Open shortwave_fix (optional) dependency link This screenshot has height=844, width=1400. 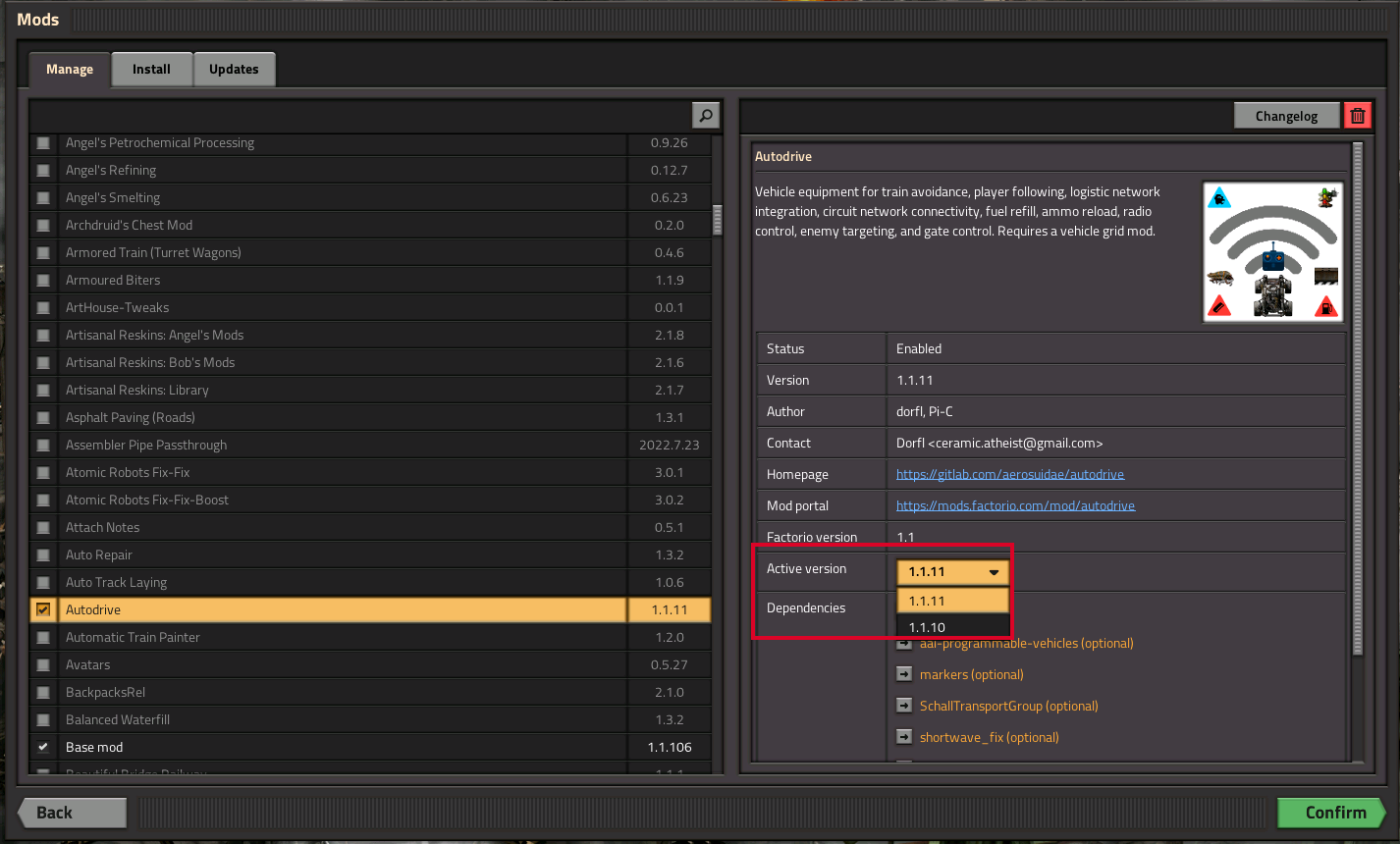pyautogui.click(x=989, y=737)
